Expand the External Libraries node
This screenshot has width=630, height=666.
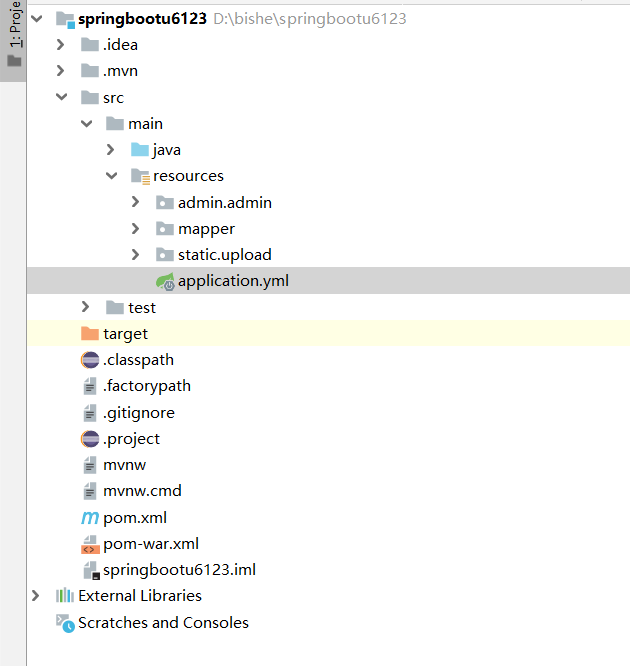pyautogui.click(x=36, y=596)
